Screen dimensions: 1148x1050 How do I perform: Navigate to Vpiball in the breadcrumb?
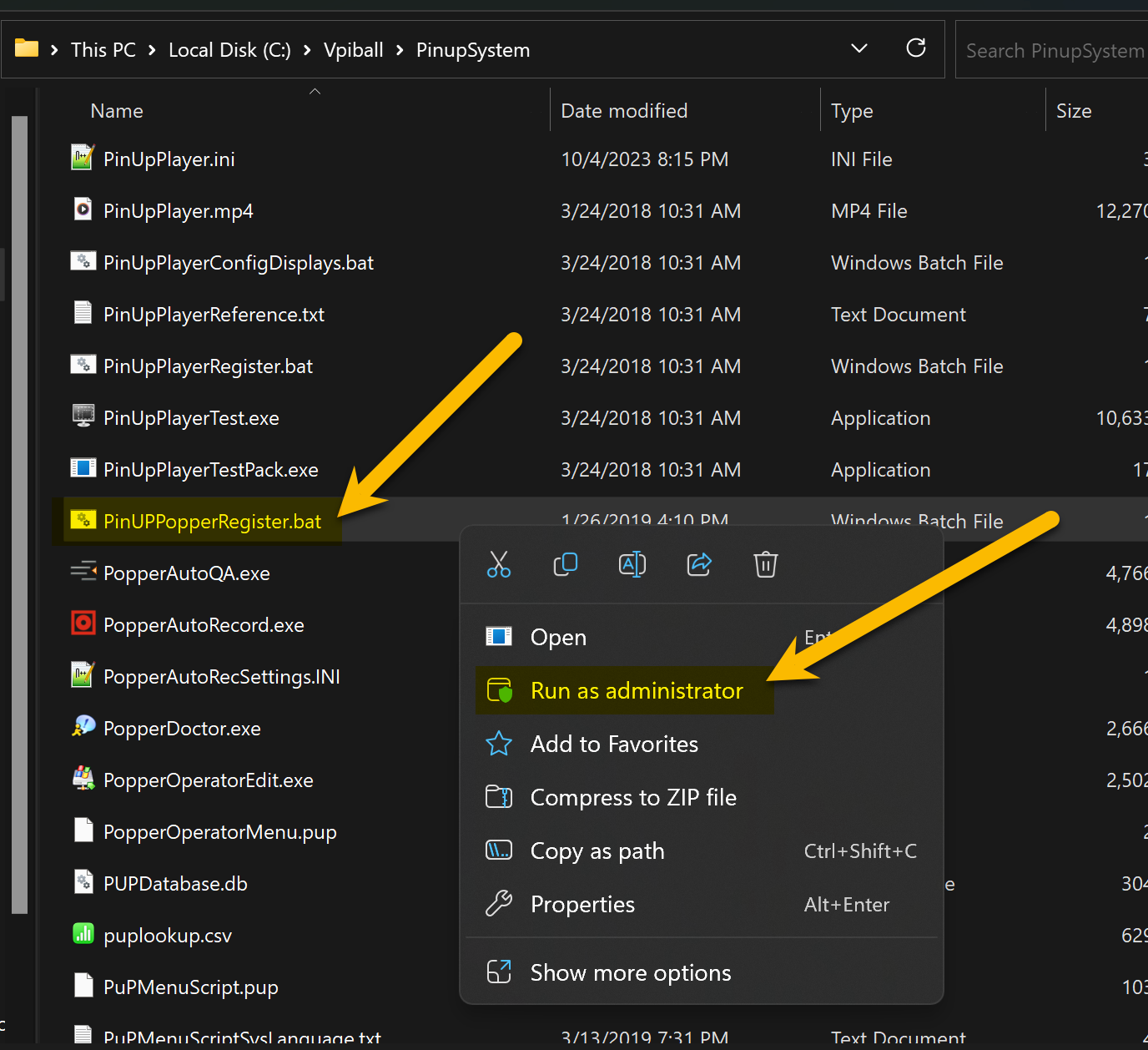353,50
